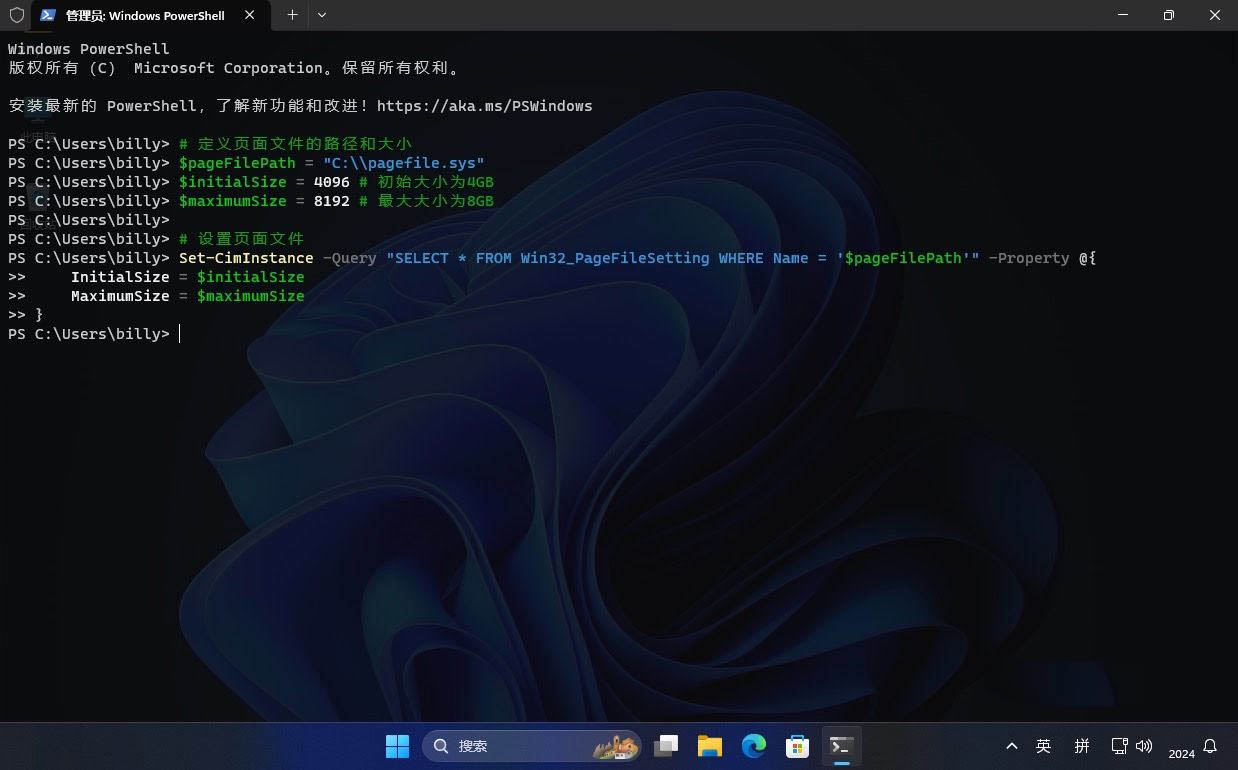Image resolution: width=1238 pixels, height=770 pixels.
Task: Open the volume control tray icon
Action: tap(1144, 746)
